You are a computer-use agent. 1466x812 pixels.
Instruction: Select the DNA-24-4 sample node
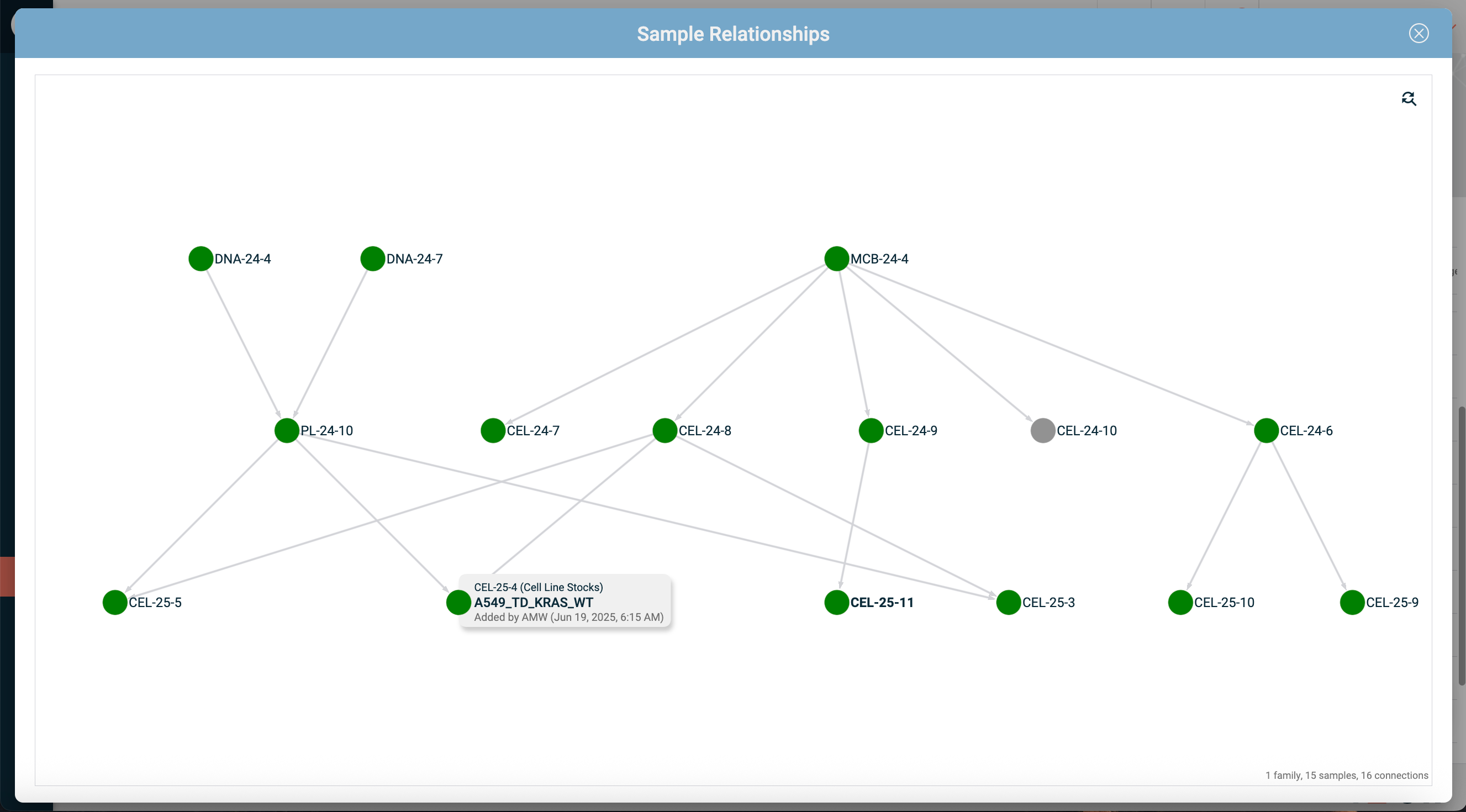[x=200, y=259]
